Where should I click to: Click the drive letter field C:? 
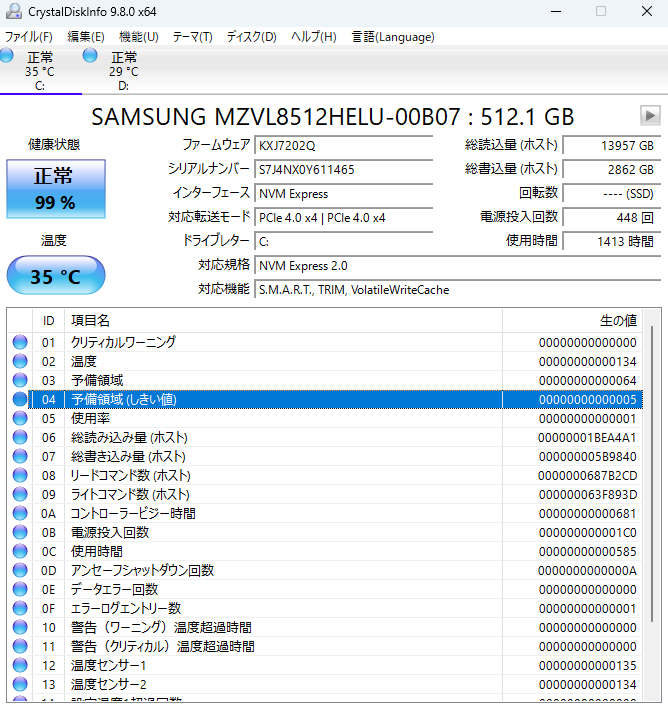click(343, 242)
